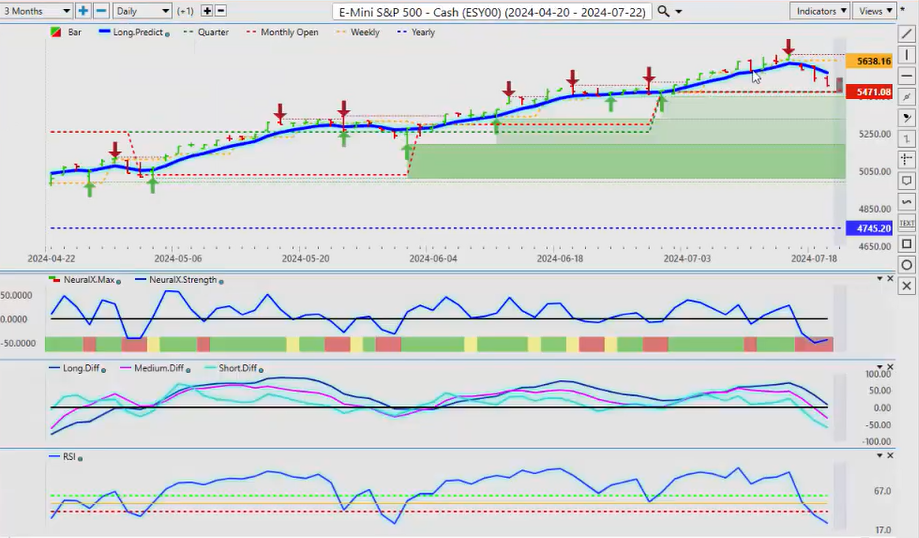Select the freehand curve tool
Screen dimensions: 919x538
907,202
